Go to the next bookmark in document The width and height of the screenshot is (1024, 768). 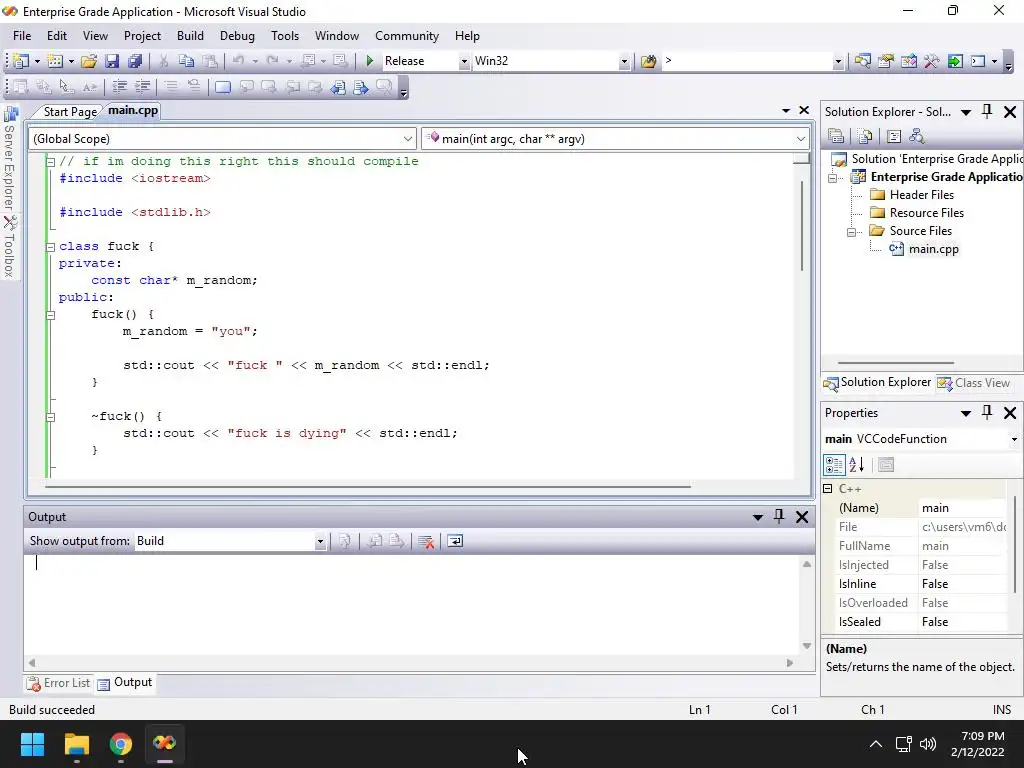click(x=361, y=86)
